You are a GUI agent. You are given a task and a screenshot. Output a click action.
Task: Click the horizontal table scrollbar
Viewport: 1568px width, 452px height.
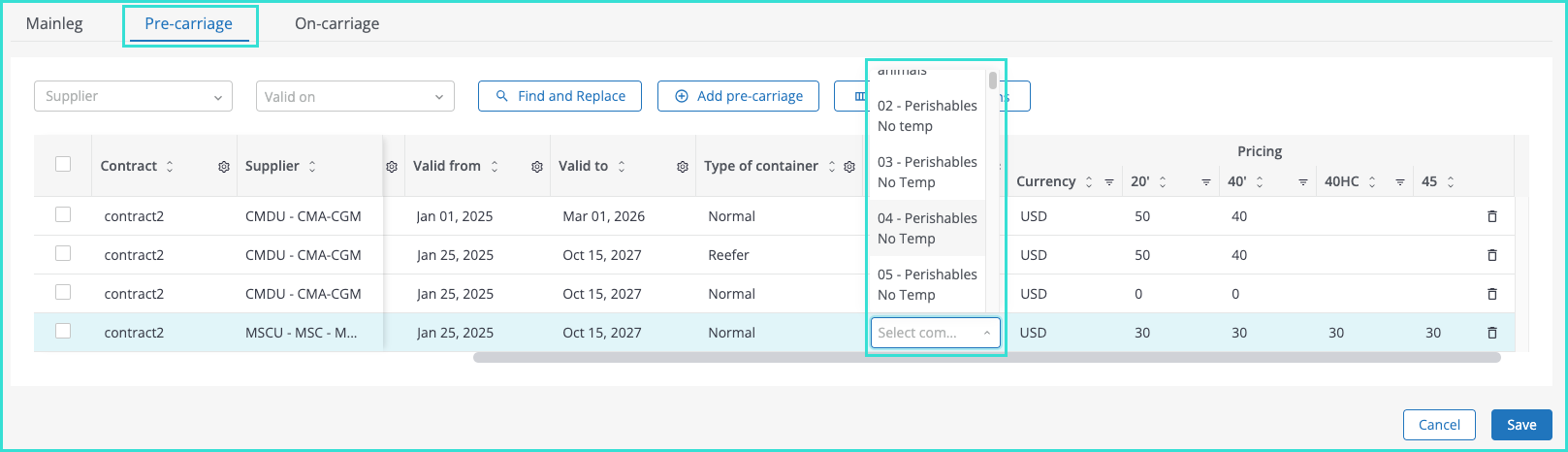(x=986, y=358)
